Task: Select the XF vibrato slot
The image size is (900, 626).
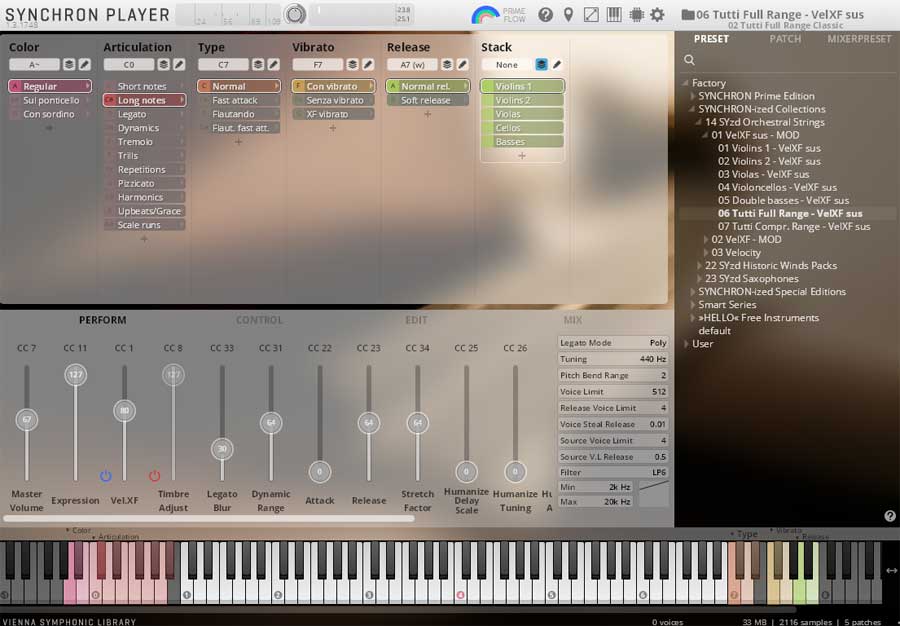Action: (333, 114)
